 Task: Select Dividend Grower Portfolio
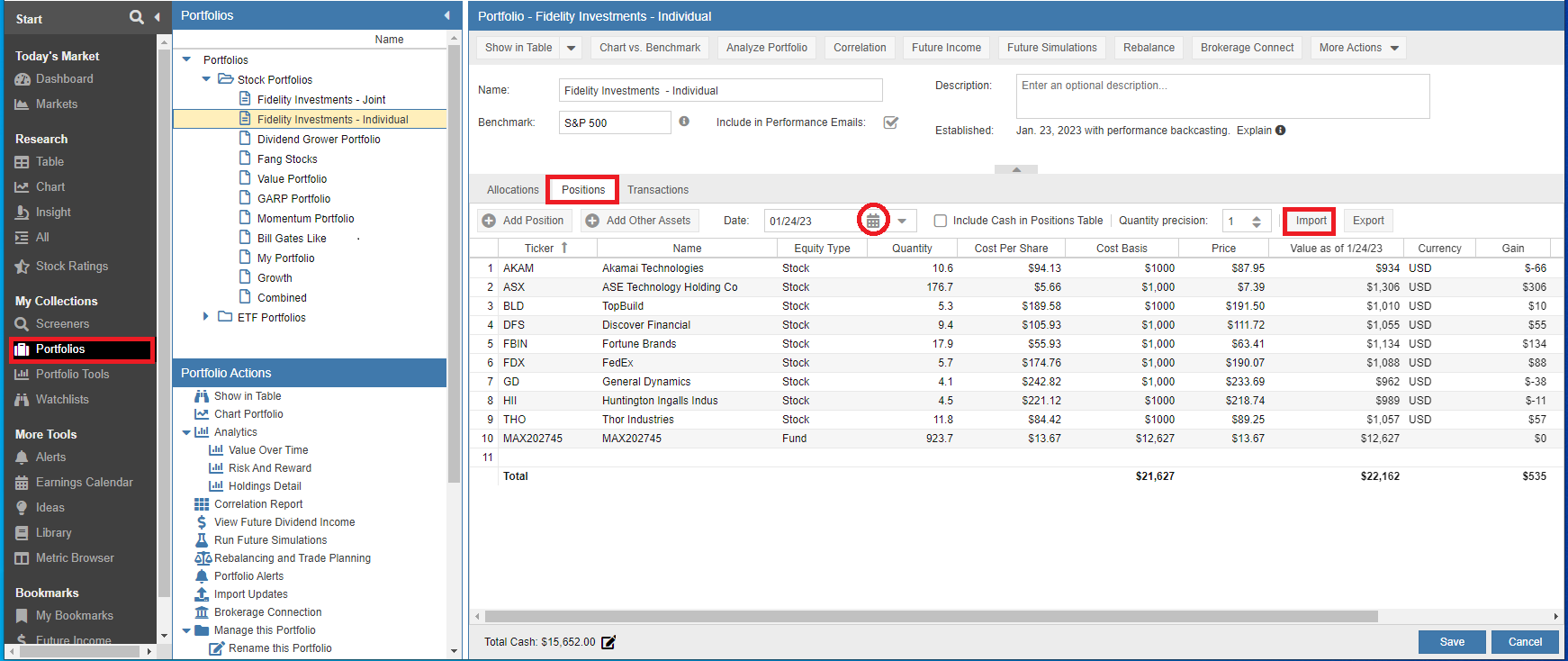coord(319,140)
